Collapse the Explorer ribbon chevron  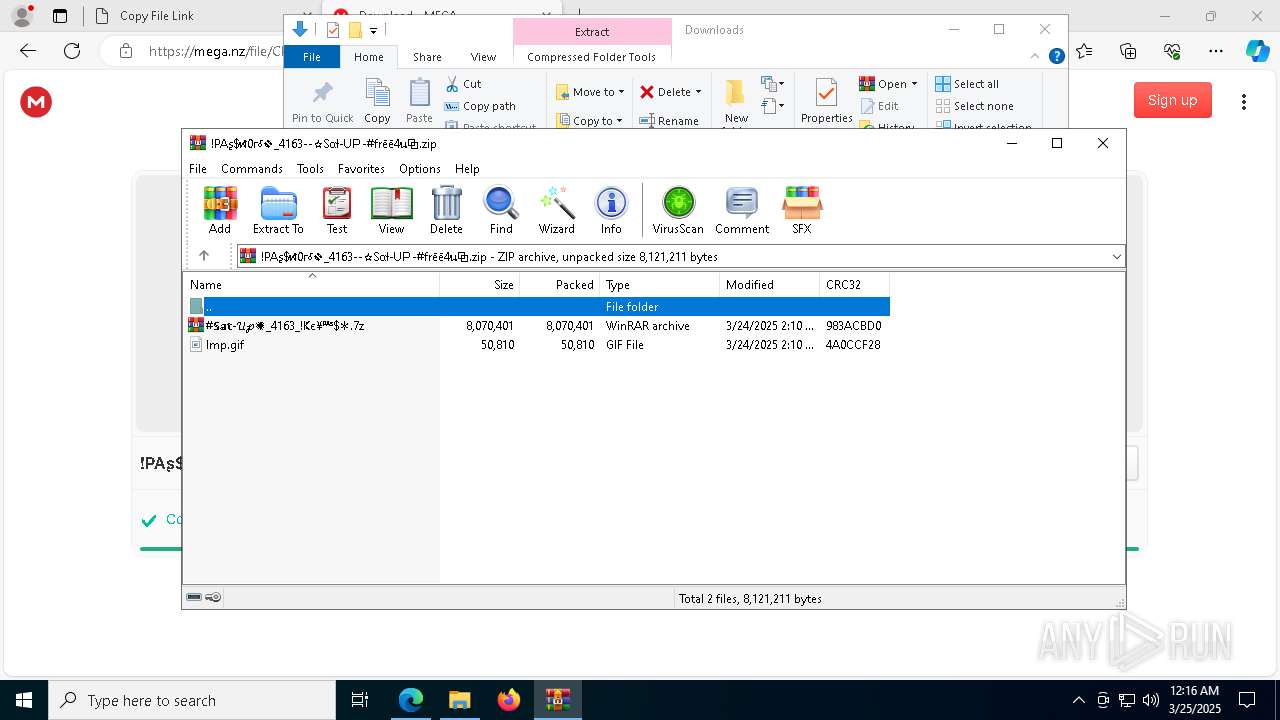(1035, 57)
